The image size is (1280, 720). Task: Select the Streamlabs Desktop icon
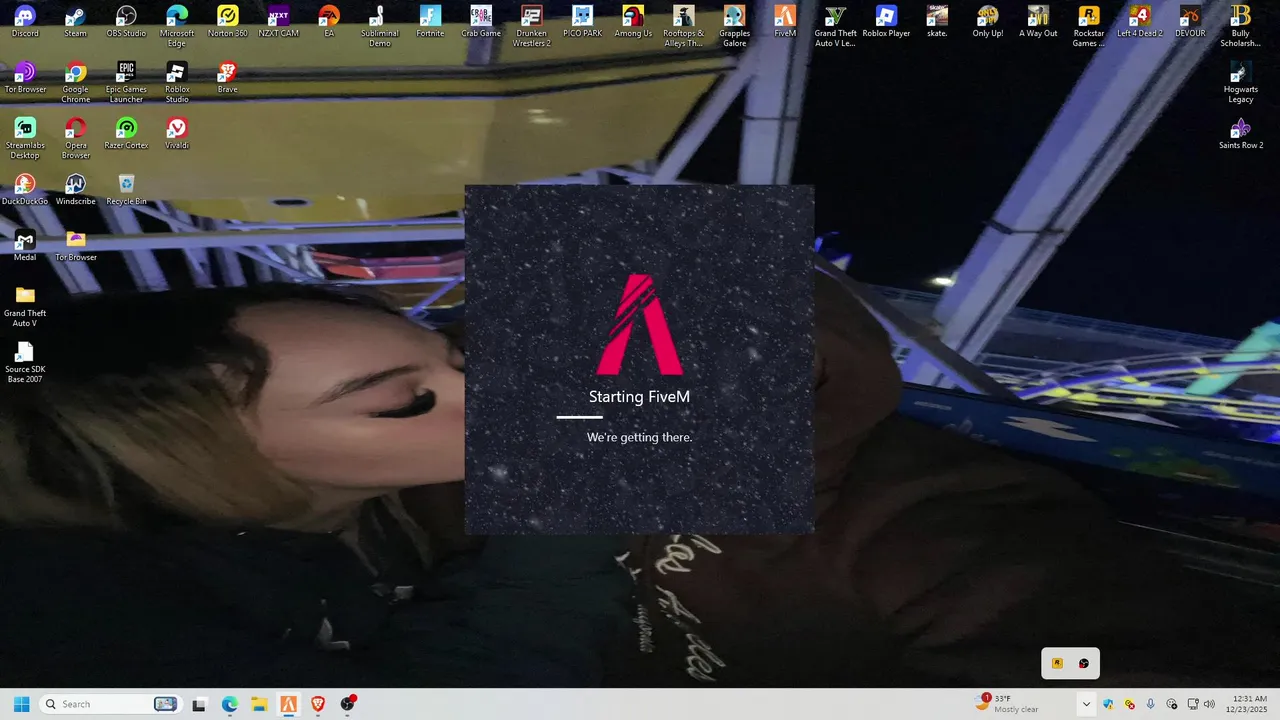coord(25,138)
